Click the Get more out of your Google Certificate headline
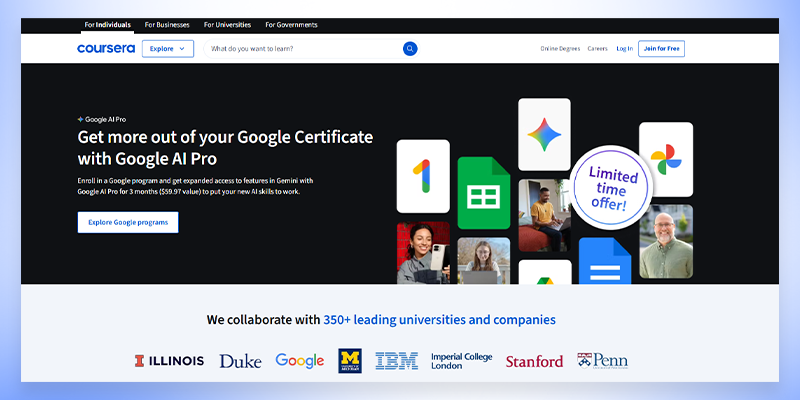 (x=225, y=148)
